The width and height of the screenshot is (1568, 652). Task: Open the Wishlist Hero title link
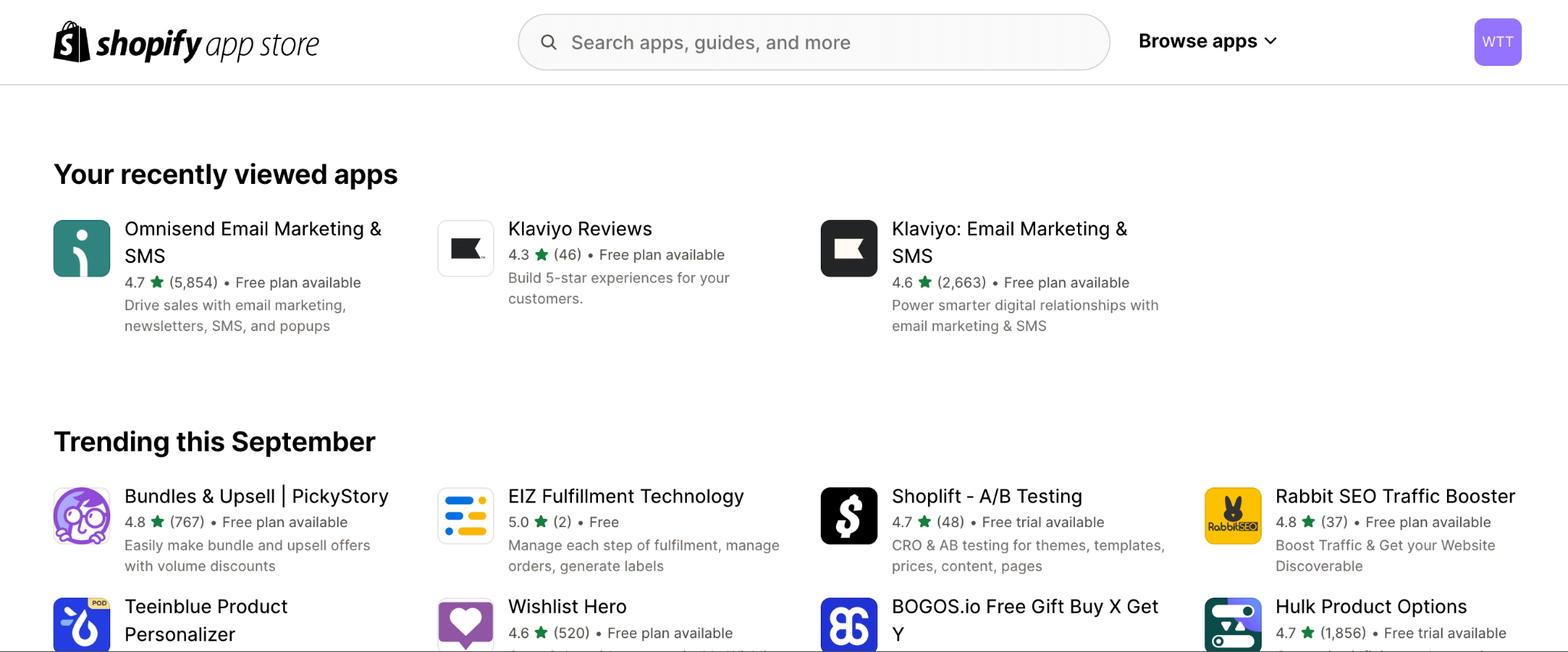click(x=567, y=607)
